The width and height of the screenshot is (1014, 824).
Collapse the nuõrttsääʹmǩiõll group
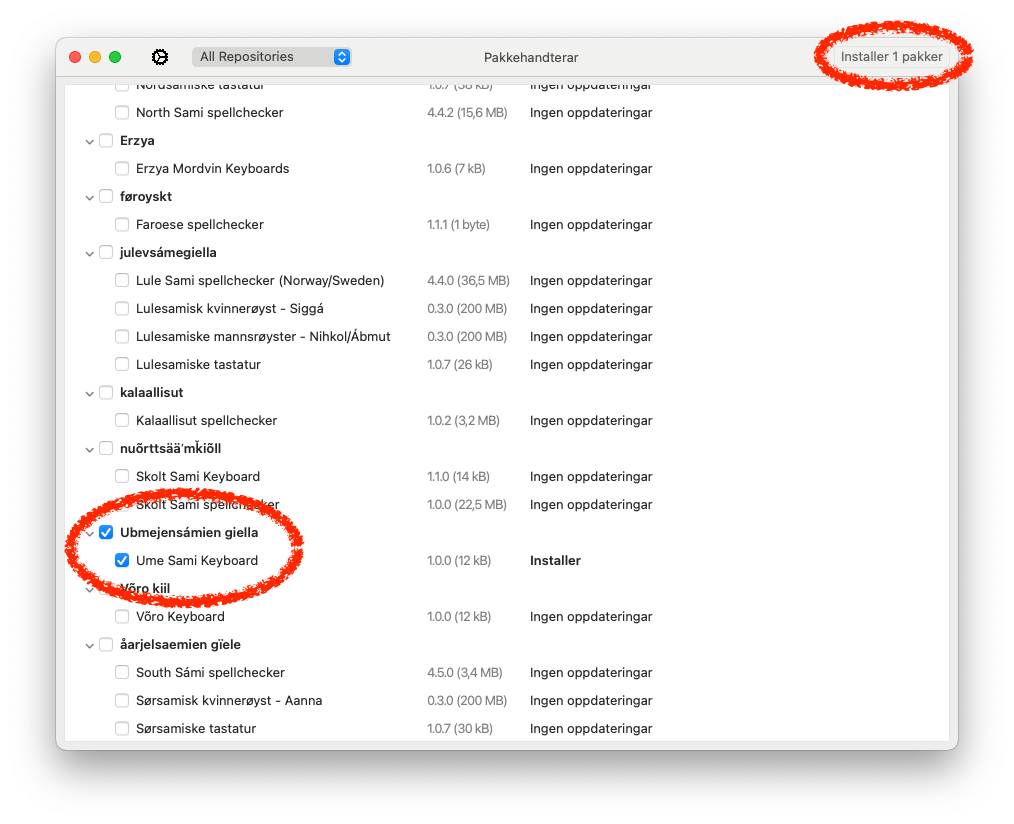click(x=89, y=450)
